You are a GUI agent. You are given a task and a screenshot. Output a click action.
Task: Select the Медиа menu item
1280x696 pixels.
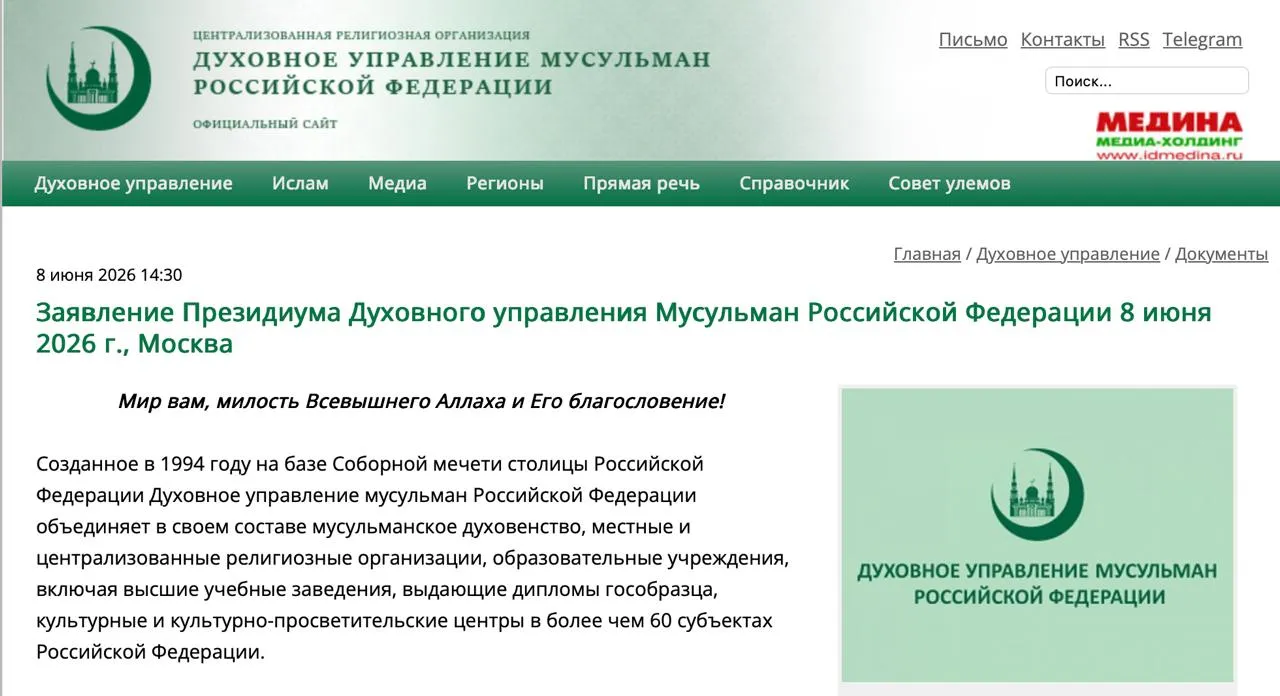click(397, 183)
